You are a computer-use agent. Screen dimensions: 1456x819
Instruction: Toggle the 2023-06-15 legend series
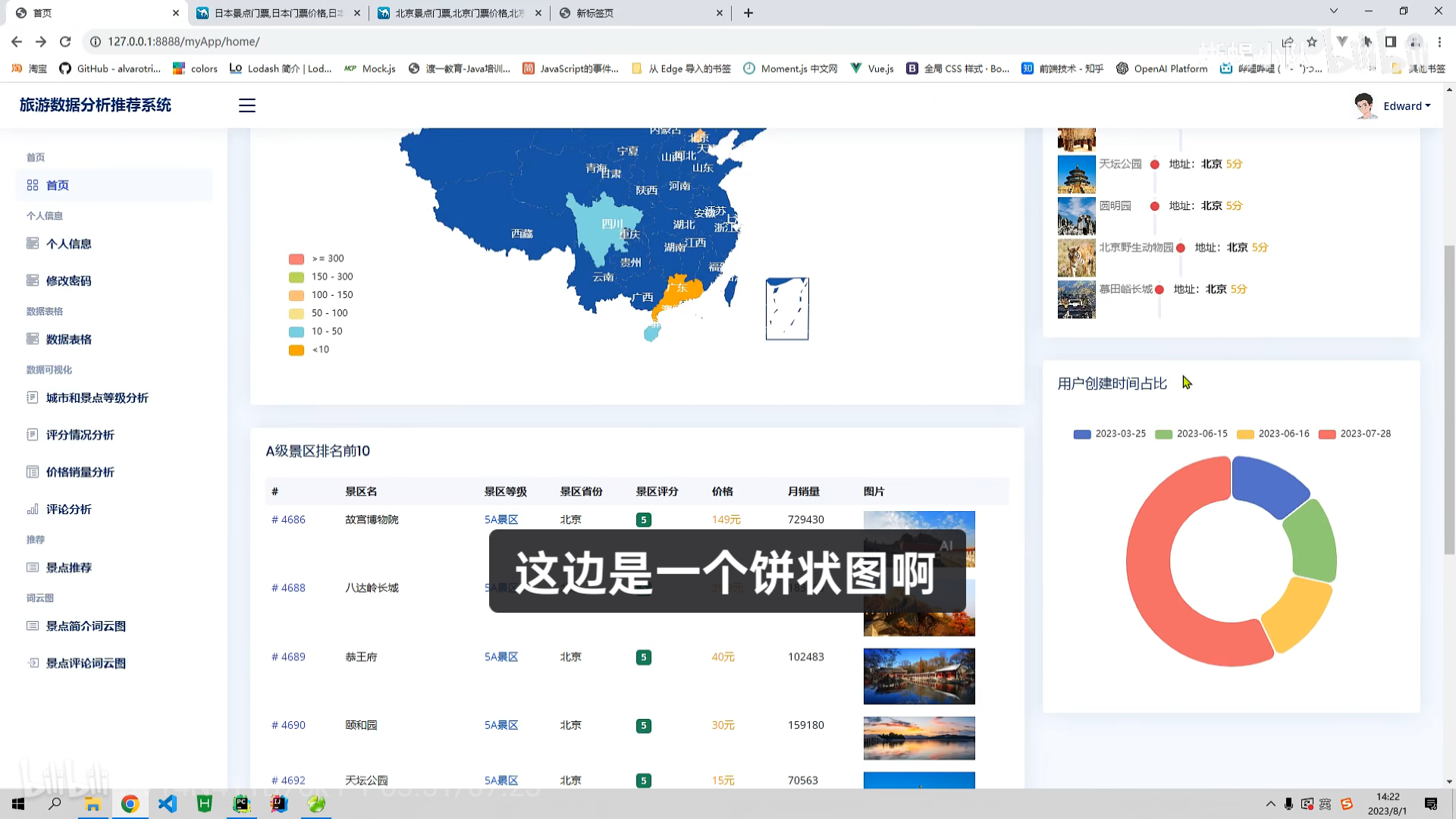[1163, 434]
